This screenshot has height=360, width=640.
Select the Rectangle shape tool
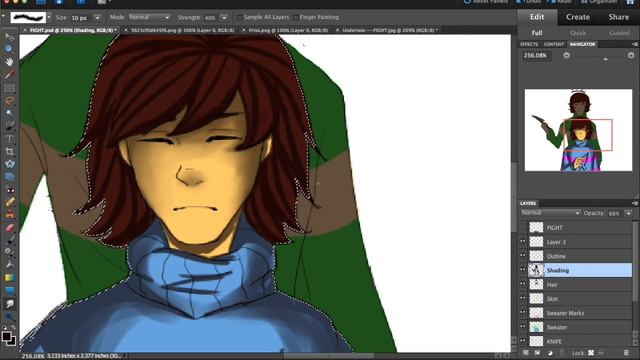pos(9,291)
